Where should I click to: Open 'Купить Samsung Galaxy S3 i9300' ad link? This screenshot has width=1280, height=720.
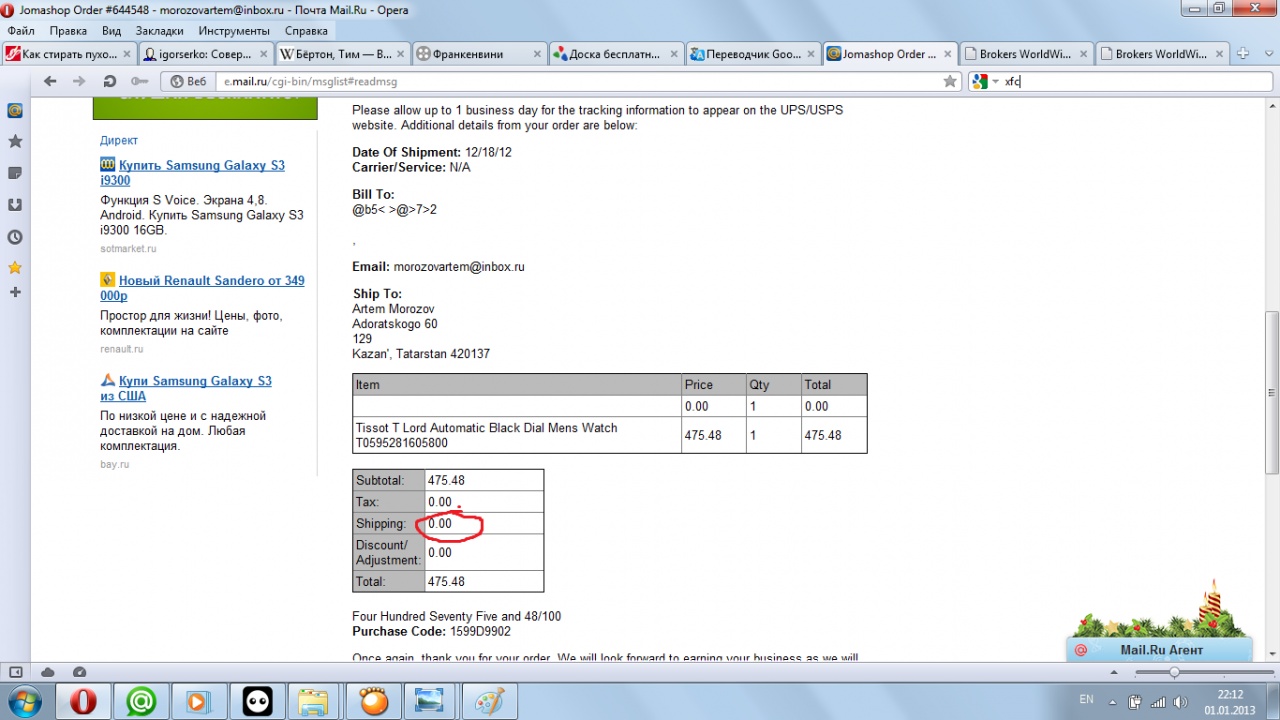tap(193, 173)
